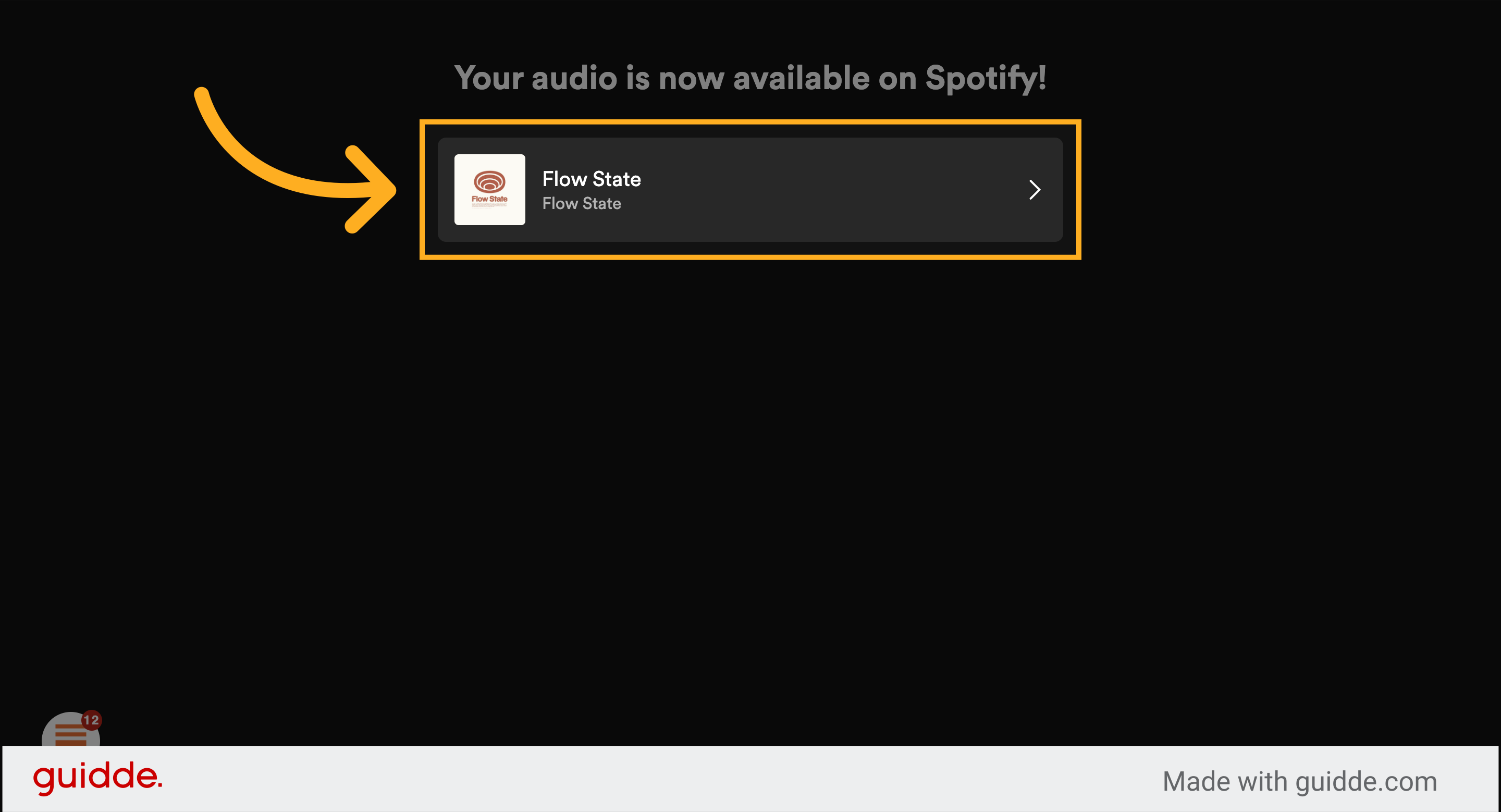1501x812 pixels.
Task: Visit the Made with guidde.com link
Action: (x=1300, y=781)
